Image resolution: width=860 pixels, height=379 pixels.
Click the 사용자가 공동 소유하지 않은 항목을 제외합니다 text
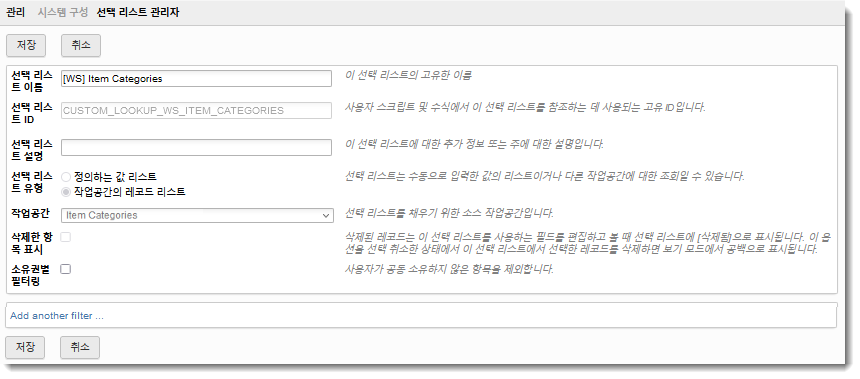click(449, 269)
